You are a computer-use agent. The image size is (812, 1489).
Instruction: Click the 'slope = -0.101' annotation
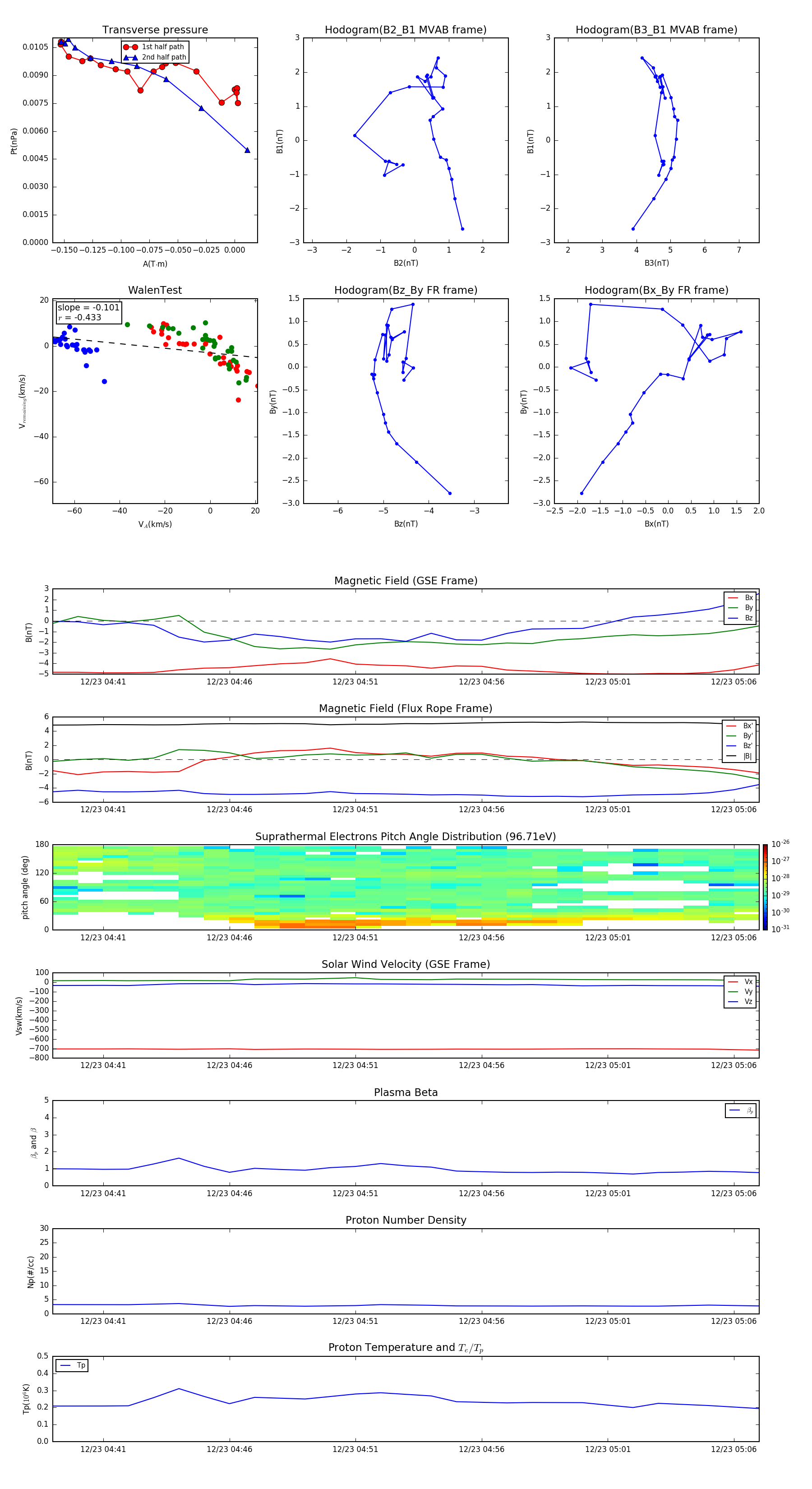click(x=88, y=308)
